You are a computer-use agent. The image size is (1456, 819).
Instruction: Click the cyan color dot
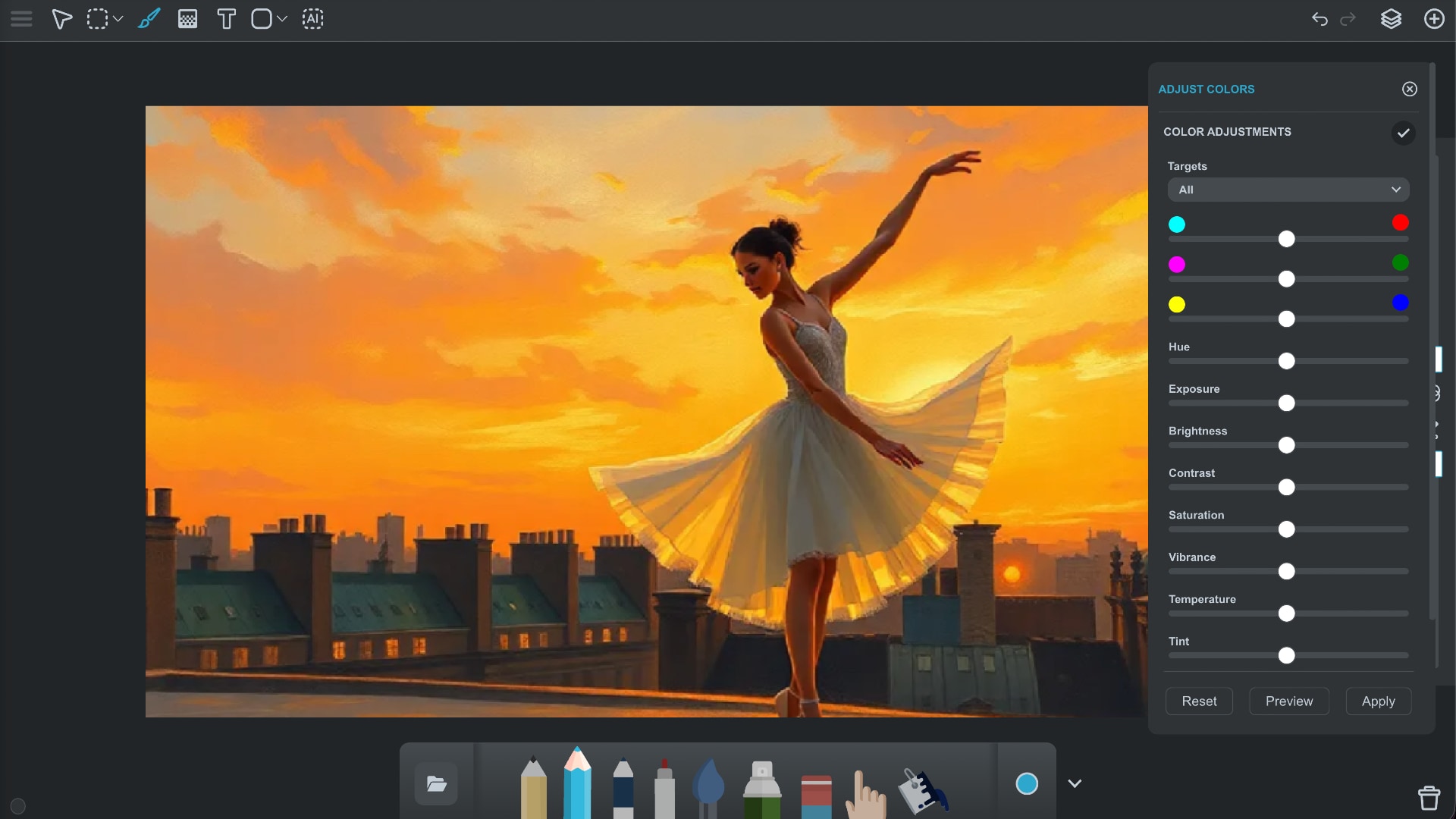point(1177,224)
